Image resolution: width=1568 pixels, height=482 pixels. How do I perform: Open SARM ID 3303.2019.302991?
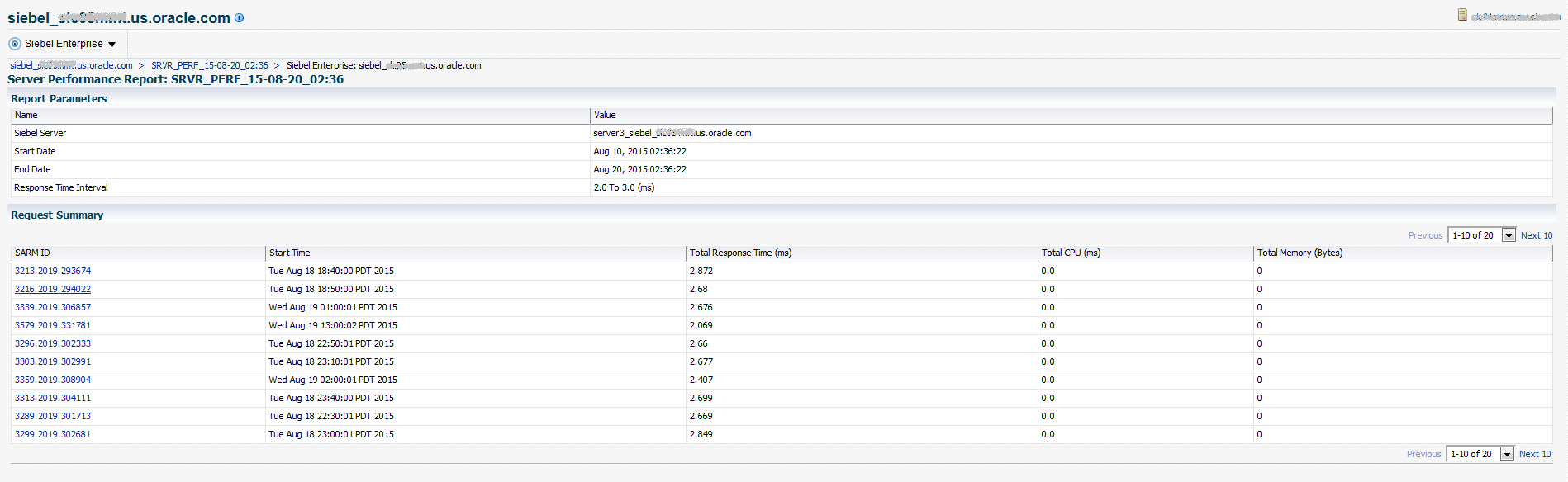pyautogui.click(x=53, y=361)
